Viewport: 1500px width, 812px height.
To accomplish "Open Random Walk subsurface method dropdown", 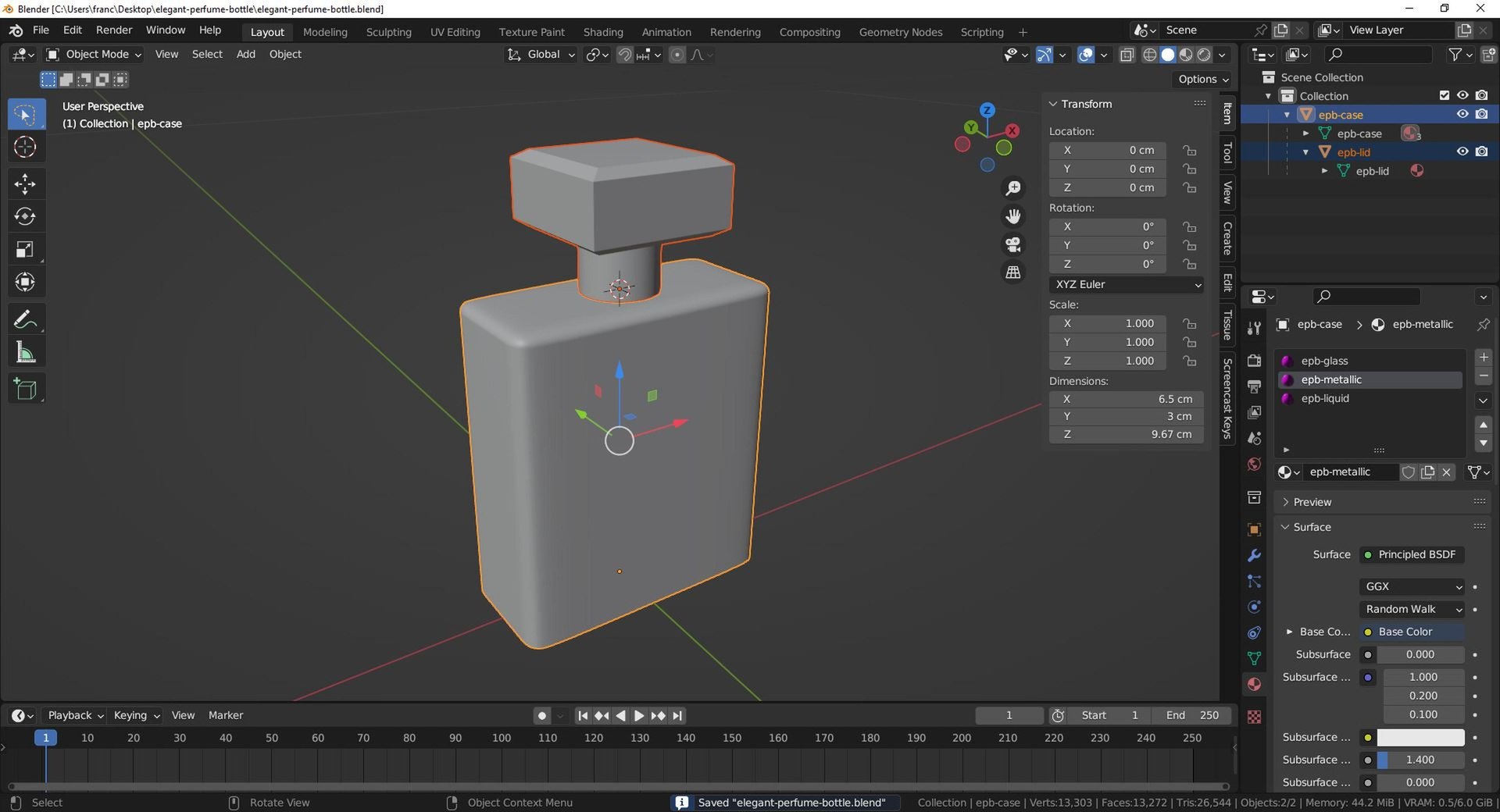I will coord(1412,609).
